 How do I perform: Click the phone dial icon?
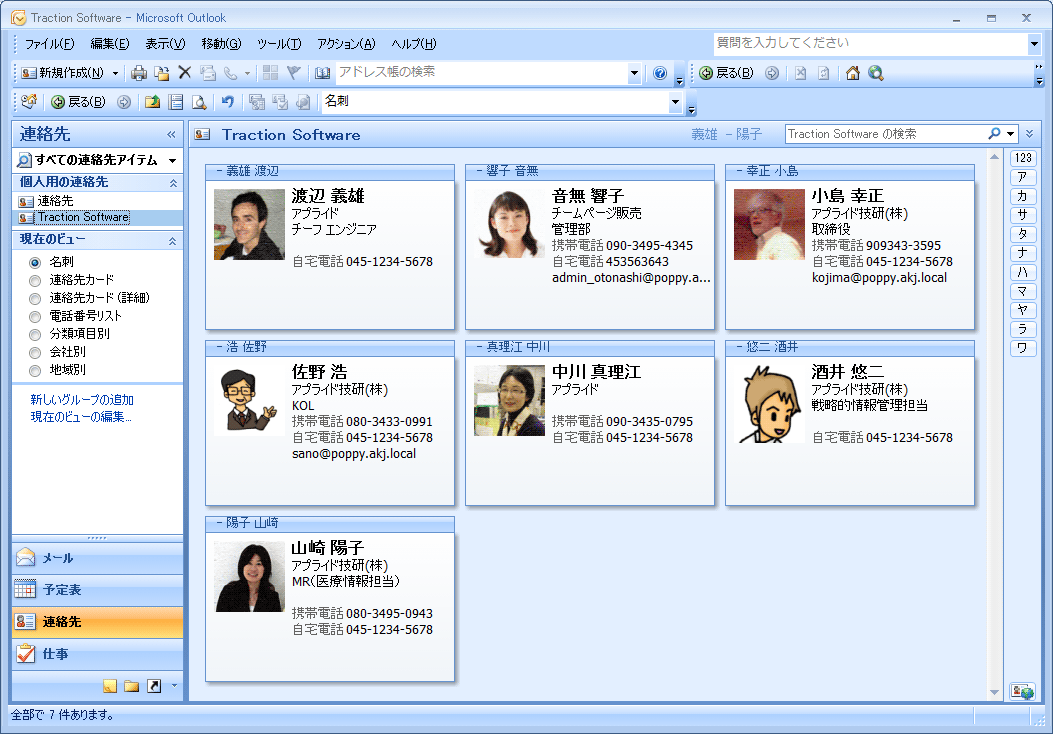click(230, 73)
